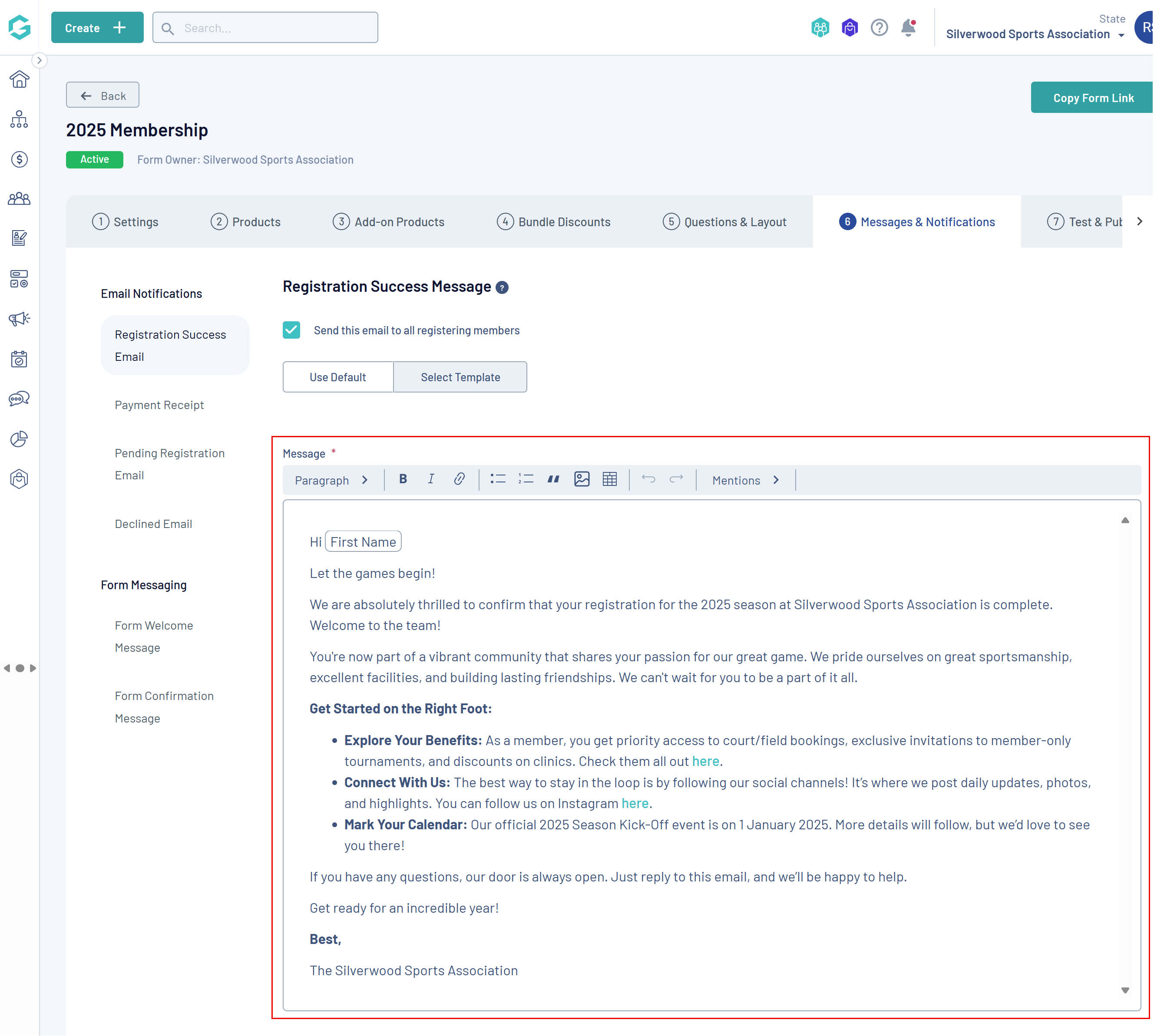The image size is (1154, 1036).
Task: Apply italic formatting in editor toolbar
Action: tap(431, 480)
